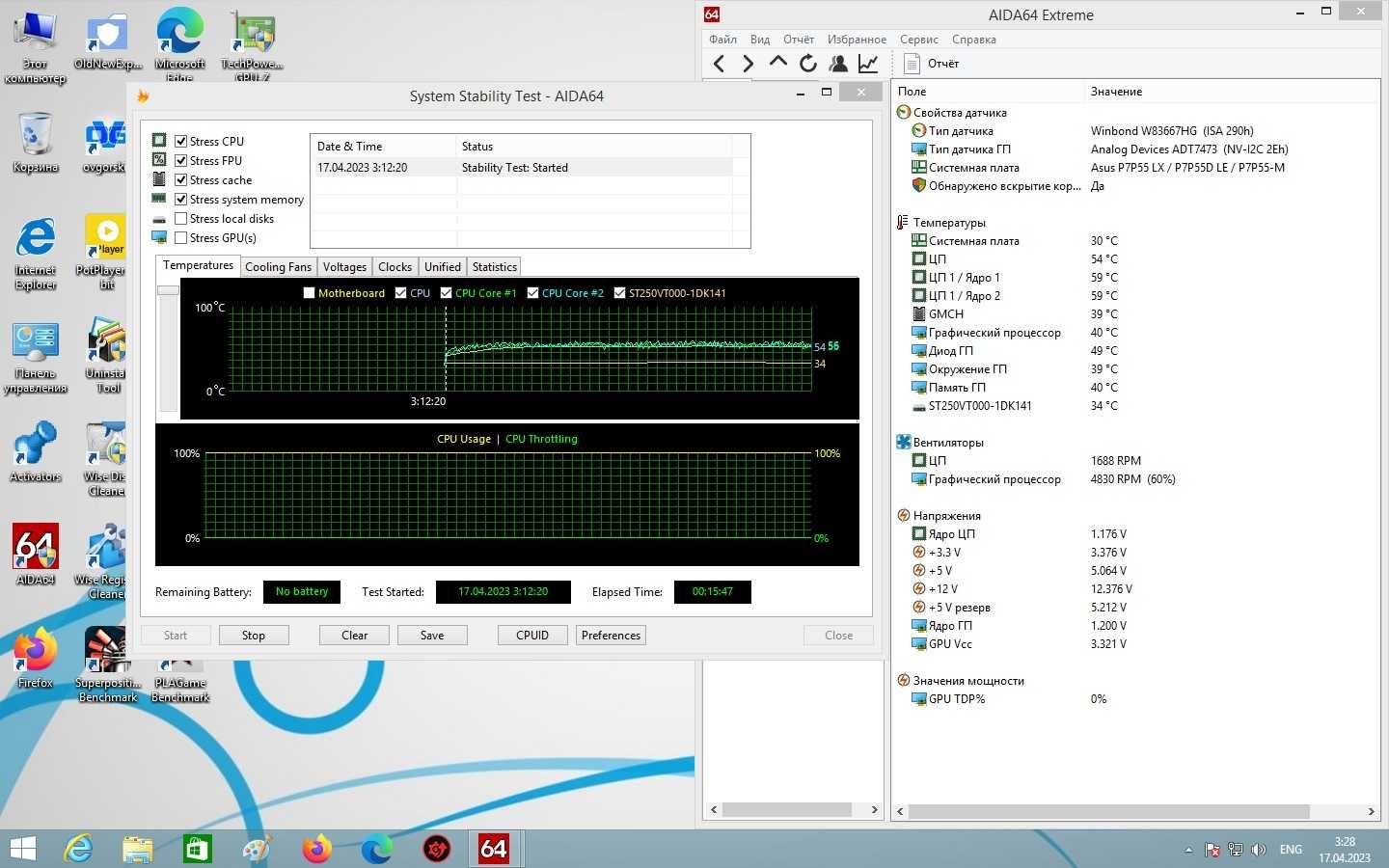Open the Корзина recycle bin
Image resolution: width=1389 pixels, height=868 pixels.
(x=36, y=143)
